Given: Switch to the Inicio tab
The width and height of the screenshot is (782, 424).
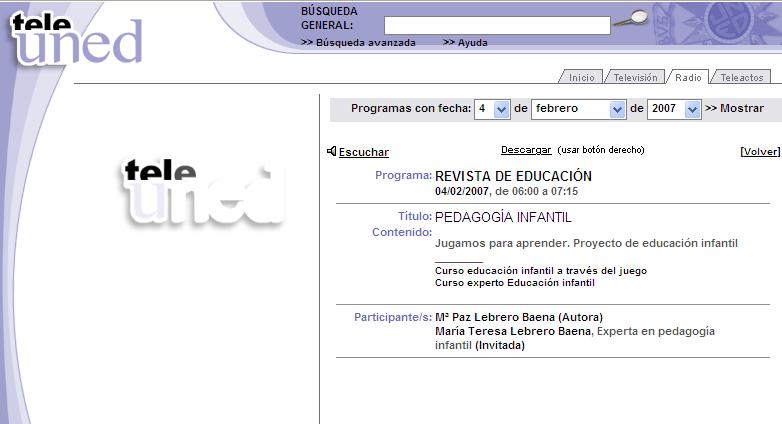Looking at the screenshot, I should [581, 77].
